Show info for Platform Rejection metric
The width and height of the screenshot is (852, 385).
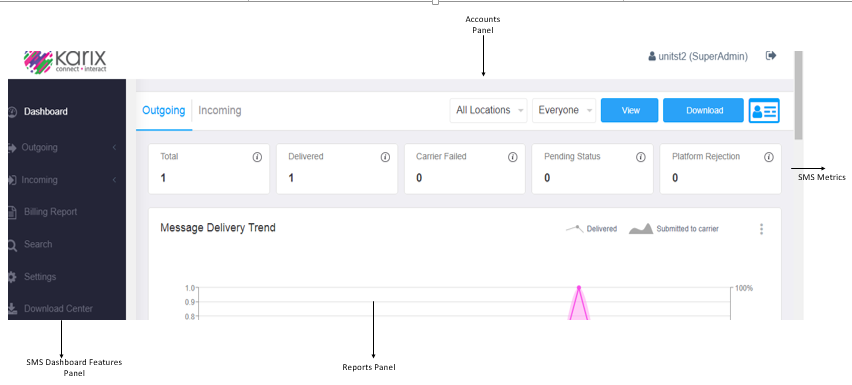click(x=769, y=157)
